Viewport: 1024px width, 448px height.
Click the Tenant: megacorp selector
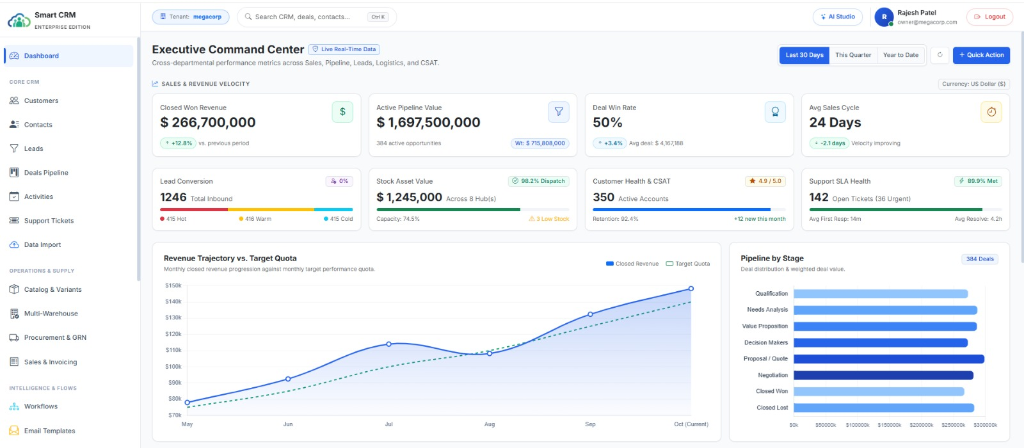(x=191, y=17)
